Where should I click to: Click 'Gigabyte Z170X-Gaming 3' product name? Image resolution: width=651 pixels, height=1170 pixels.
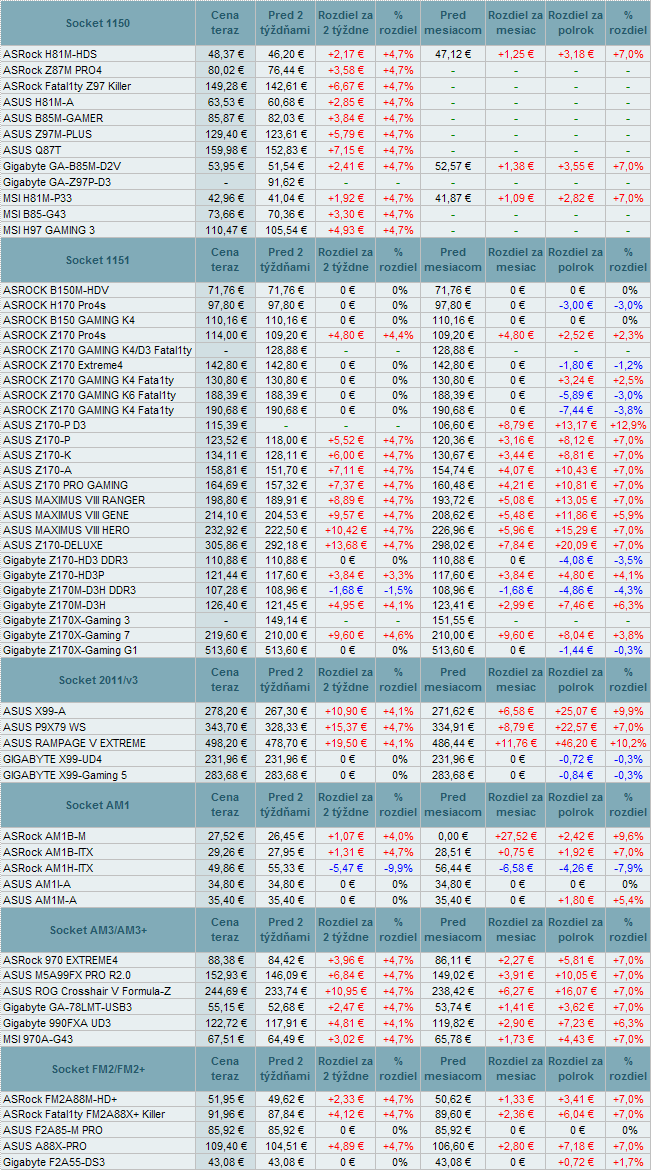[x=66, y=620]
